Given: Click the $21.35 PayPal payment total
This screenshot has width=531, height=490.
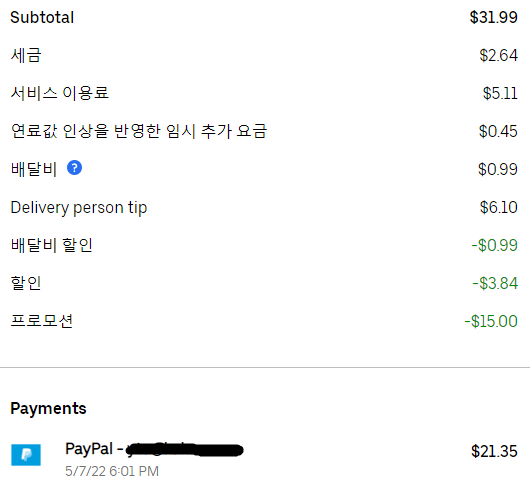Looking at the screenshot, I should [x=494, y=451].
